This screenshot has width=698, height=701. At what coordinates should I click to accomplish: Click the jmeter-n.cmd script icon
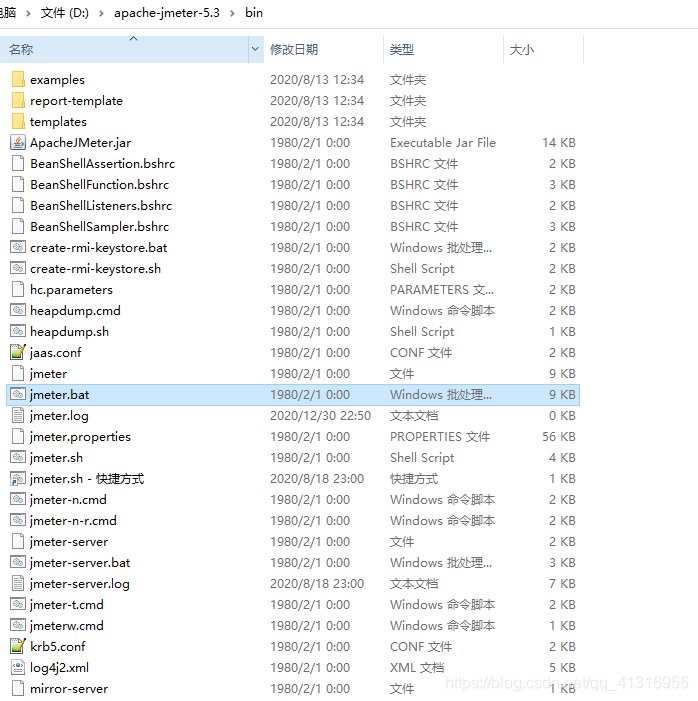[x=18, y=499]
